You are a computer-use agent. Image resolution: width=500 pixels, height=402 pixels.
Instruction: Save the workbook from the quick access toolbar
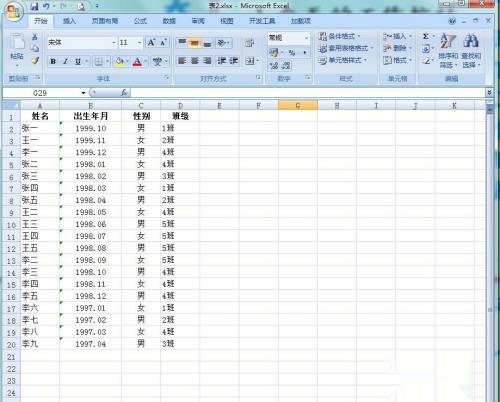(34, 6)
